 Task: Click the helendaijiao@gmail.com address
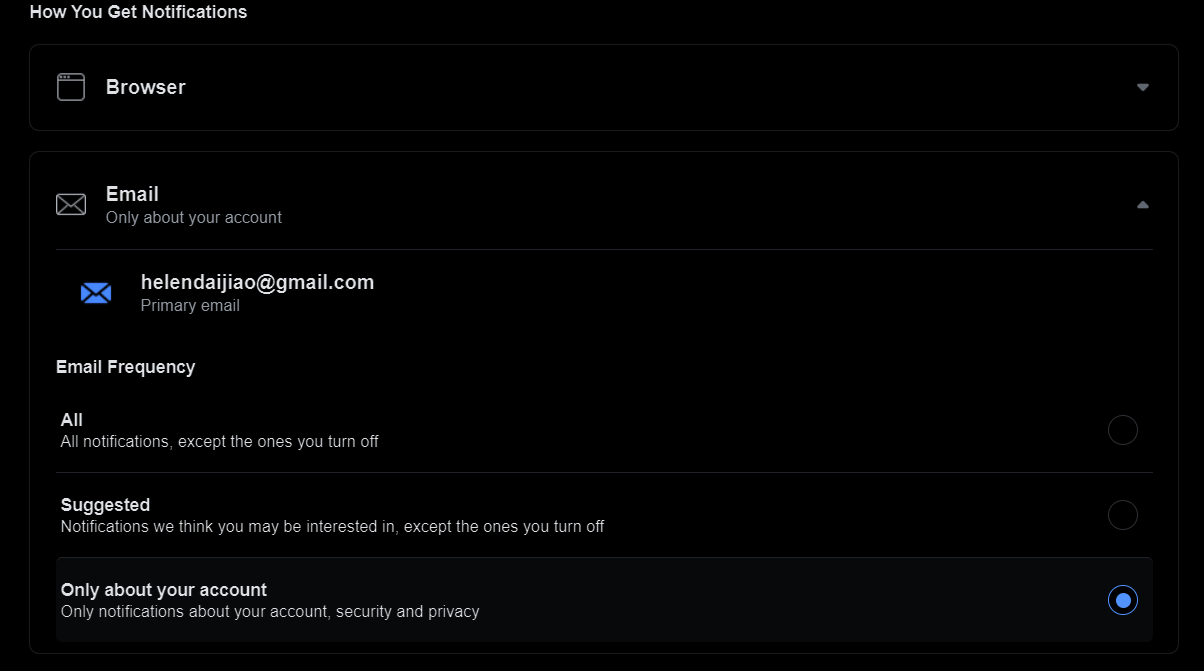tap(257, 282)
